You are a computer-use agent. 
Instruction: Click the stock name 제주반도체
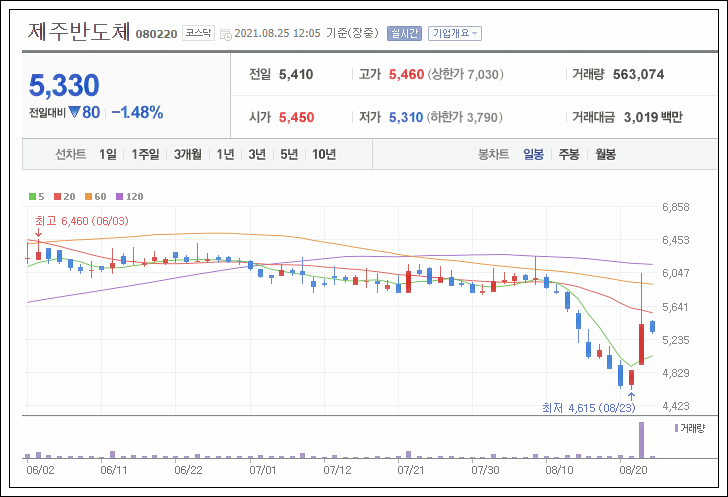click(78, 32)
